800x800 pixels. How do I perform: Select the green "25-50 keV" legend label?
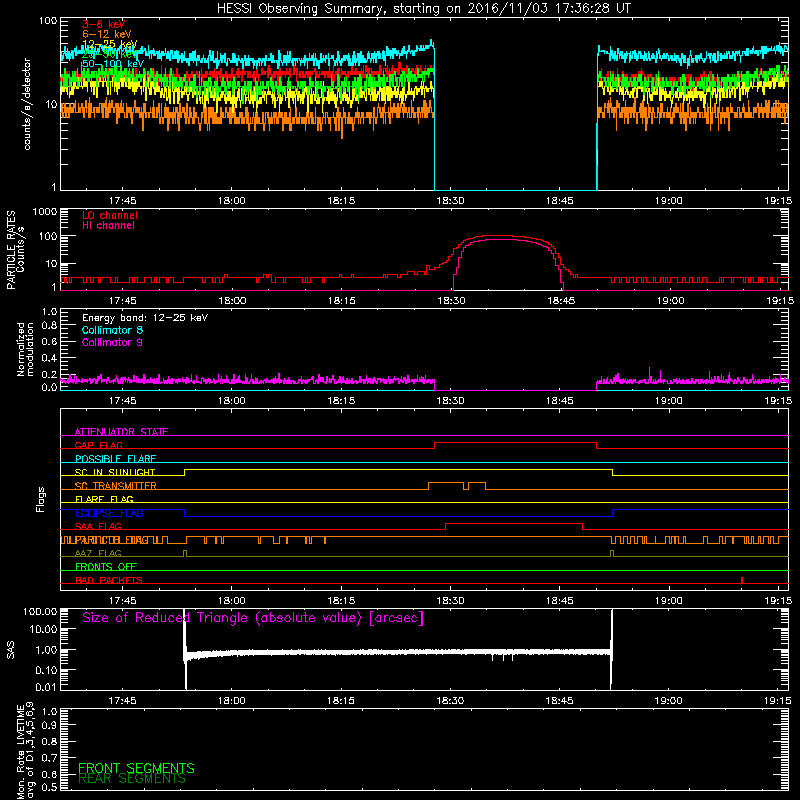(x=110, y=54)
